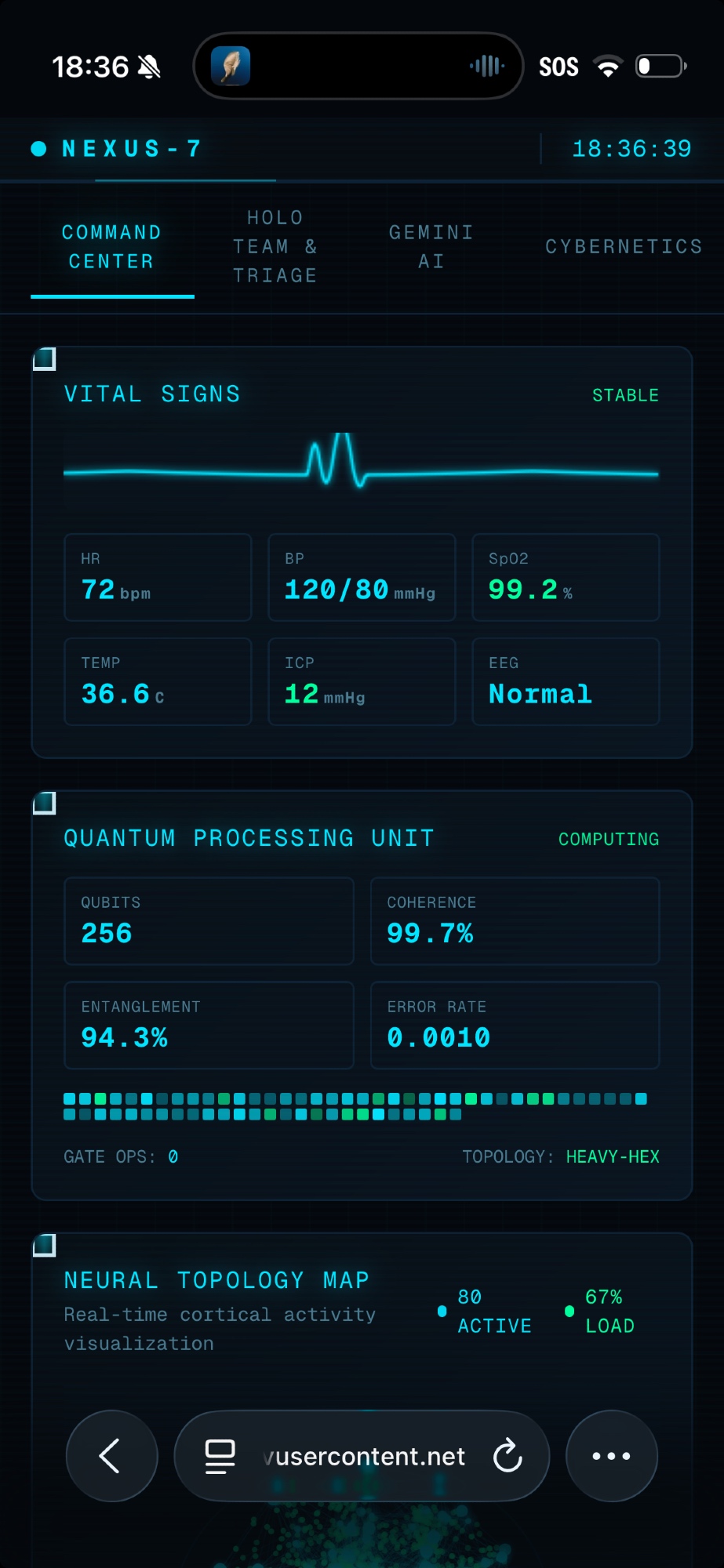Select the Command Center tab
Viewport: 724px width, 1568px height.
point(111,246)
